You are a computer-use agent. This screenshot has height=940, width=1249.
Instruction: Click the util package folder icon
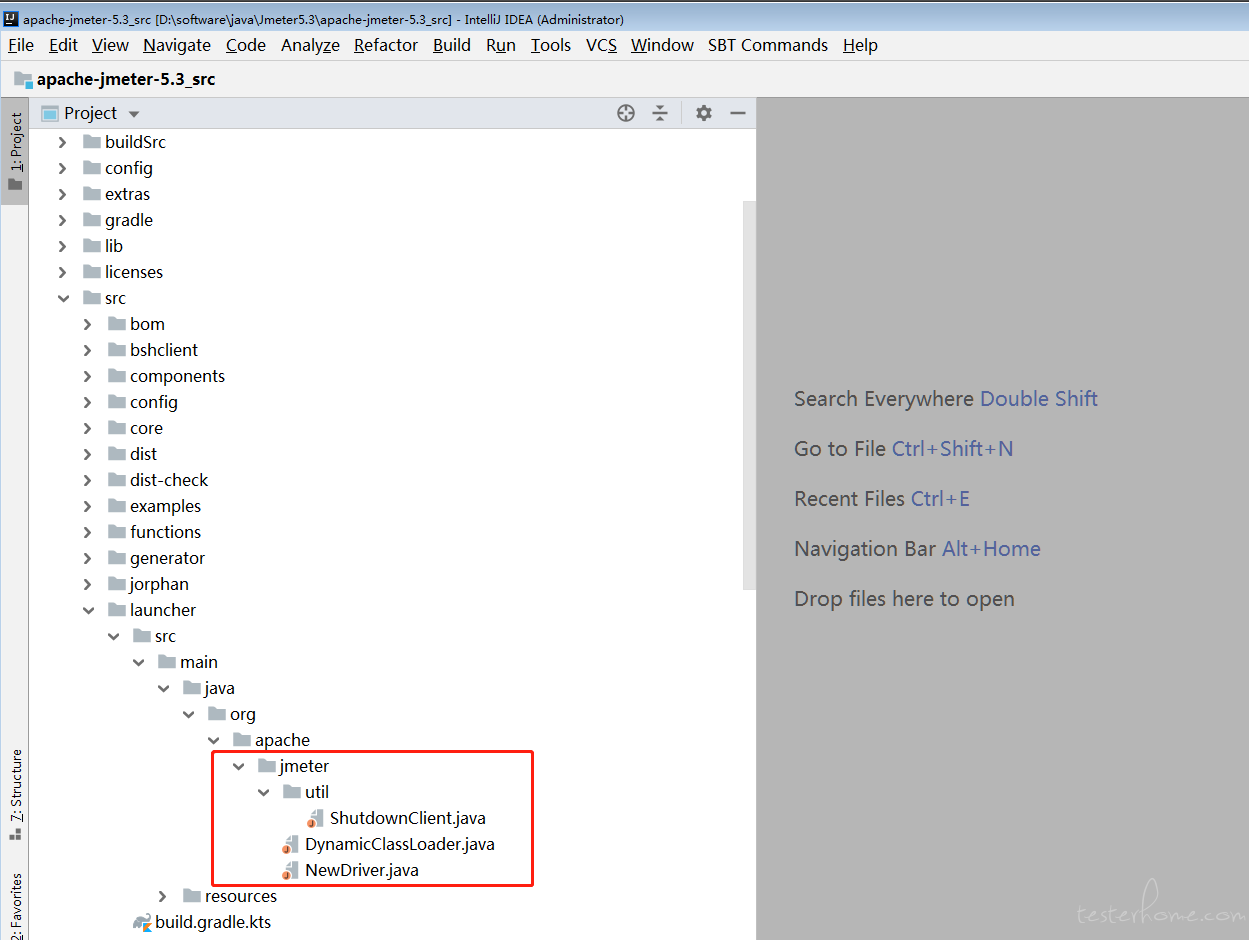pyautogui.click(x=291, y=792)
